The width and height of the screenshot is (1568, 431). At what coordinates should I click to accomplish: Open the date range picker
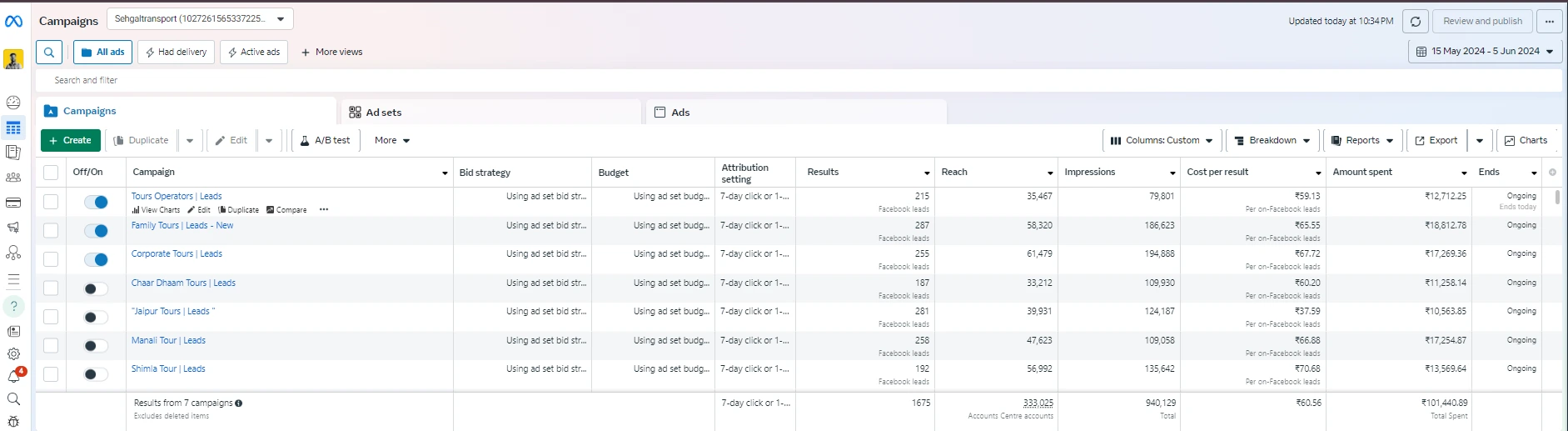pos(1486,51)
